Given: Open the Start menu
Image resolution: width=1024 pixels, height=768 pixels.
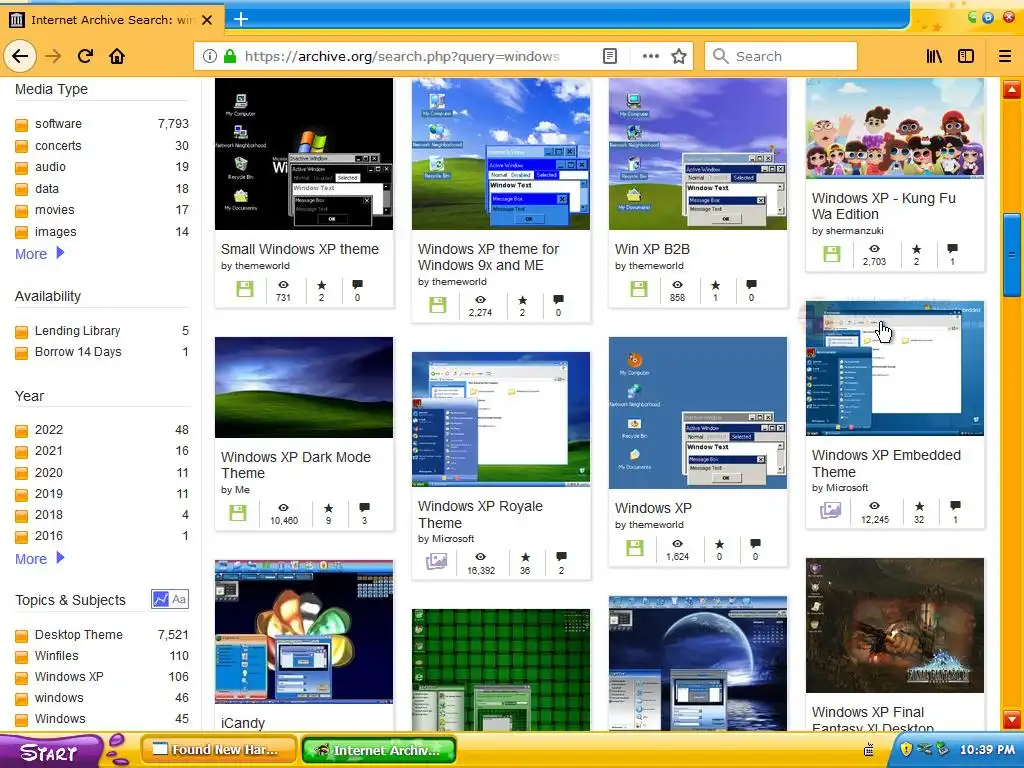Looking at the screenshot, I should coord(51,751).
